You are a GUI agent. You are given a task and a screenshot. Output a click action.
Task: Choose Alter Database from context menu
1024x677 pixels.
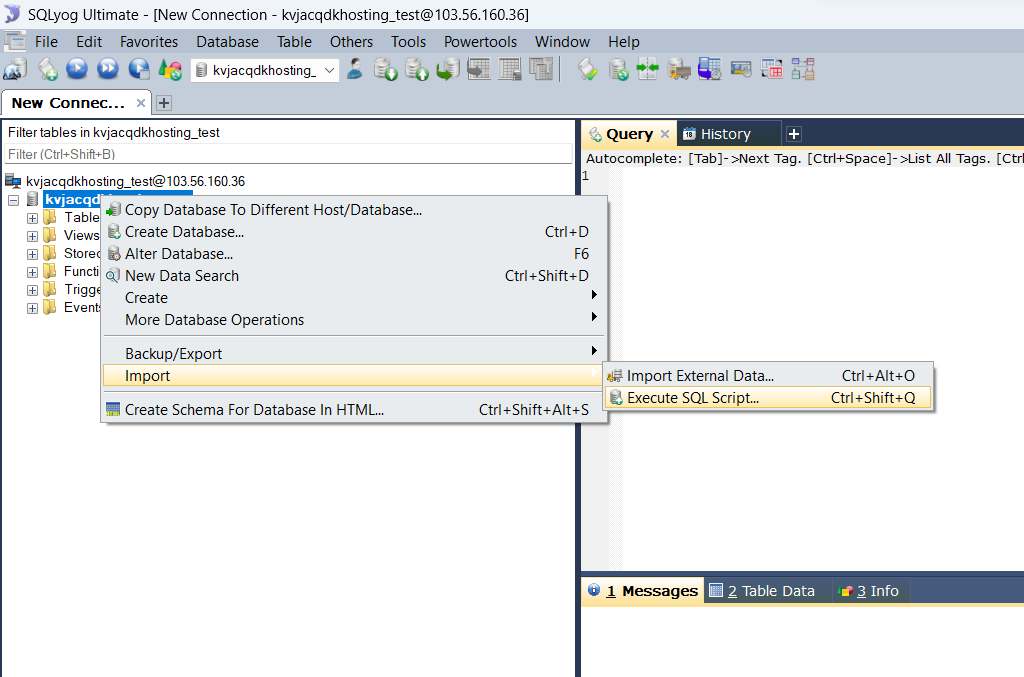point(354,254)
